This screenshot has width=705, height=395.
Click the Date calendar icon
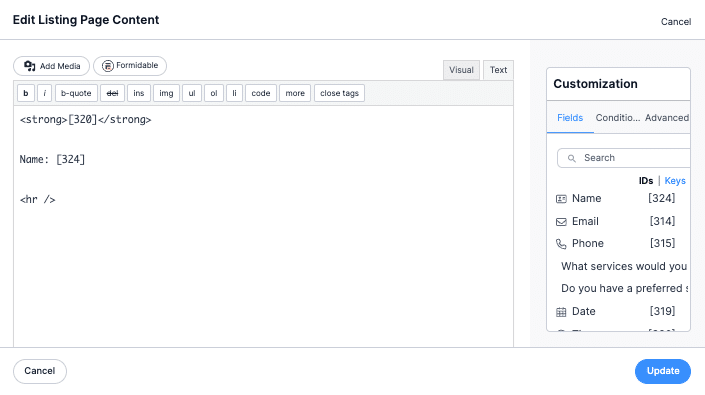point(561,312)
